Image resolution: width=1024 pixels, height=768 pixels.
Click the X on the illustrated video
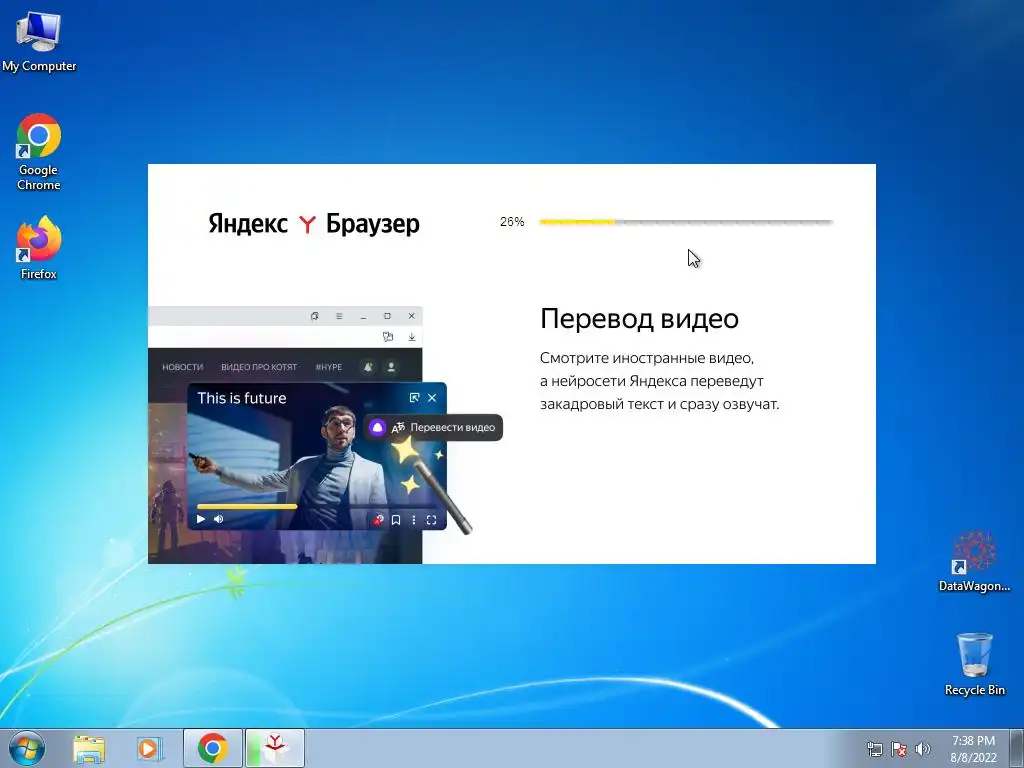[x=432, y=398]
